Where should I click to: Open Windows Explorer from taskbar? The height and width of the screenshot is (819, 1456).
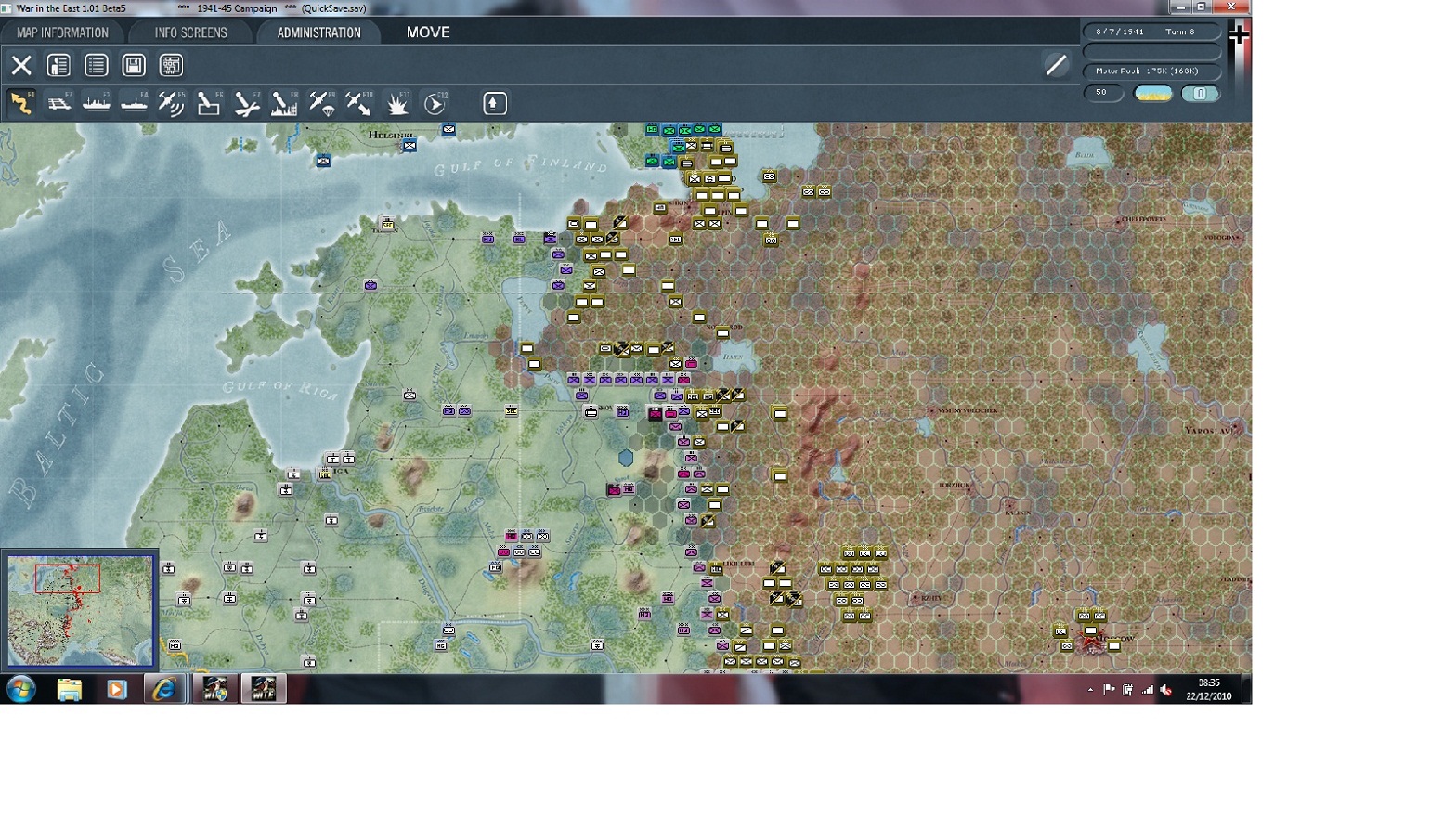(x=70, y=689)
